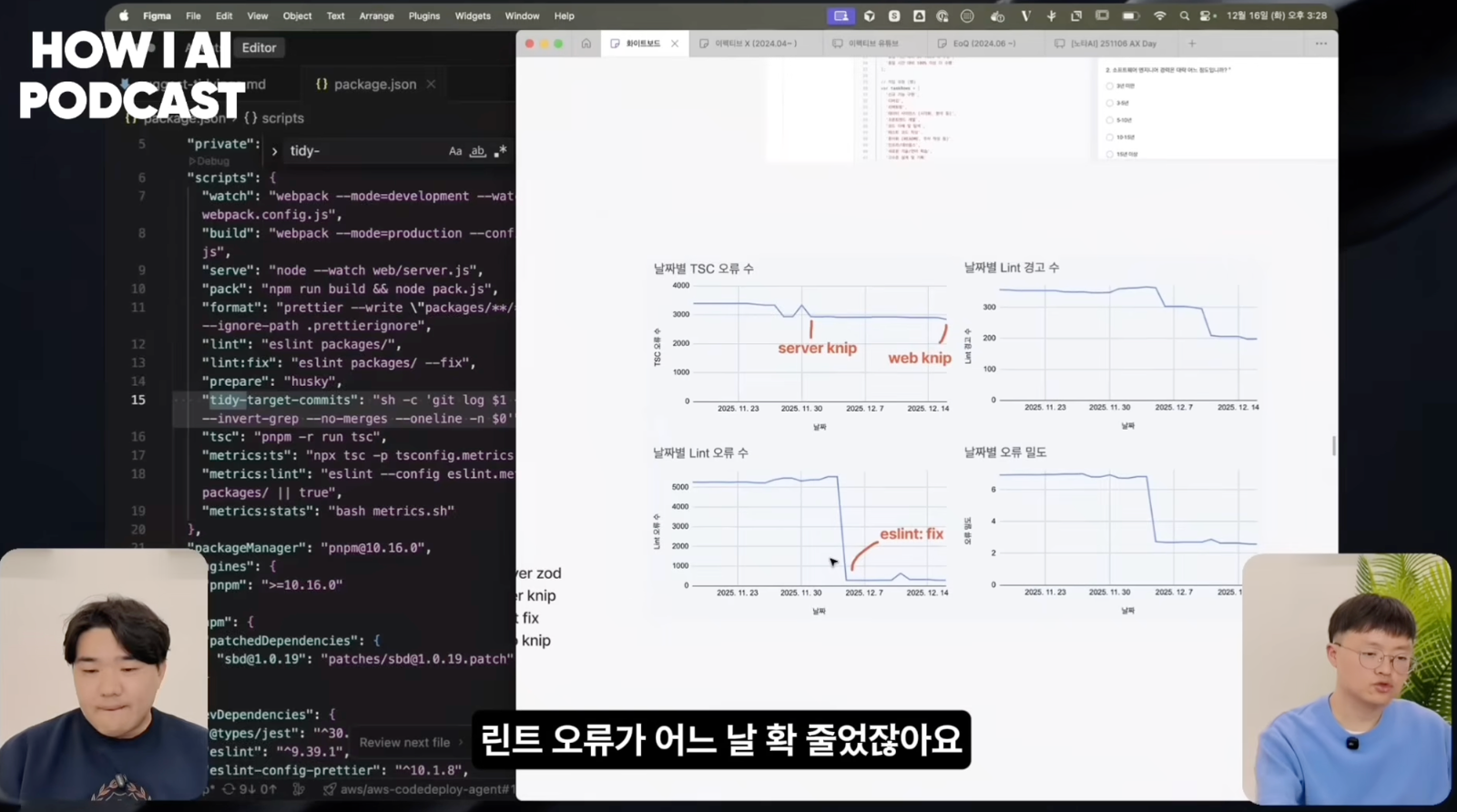The width and height of the screenshot is (1457, 812).
Task: Click the Editor button above the code tabs
Action: pyautogui.click(x=259, y=47)
